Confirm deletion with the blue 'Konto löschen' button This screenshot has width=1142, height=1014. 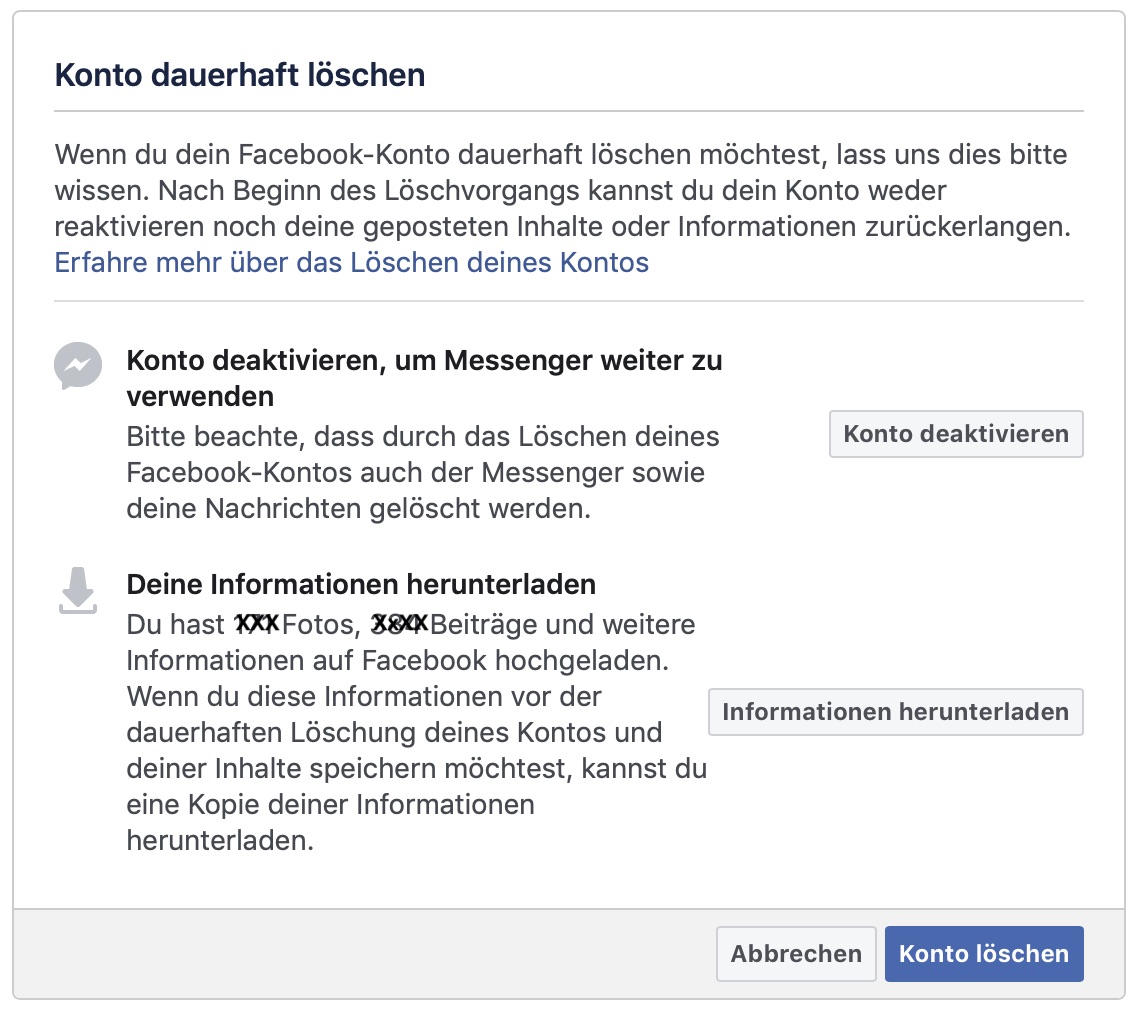(983, 953)
